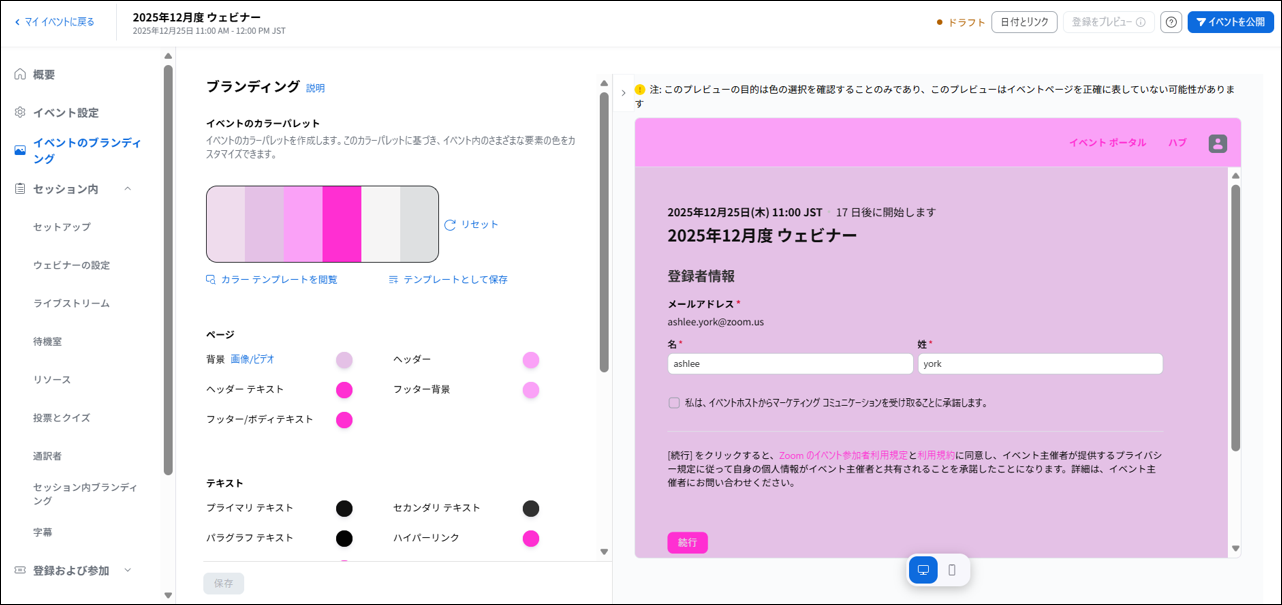Click the イベント設定 gear icon
This screenshot has height=605, width=1282.
[20, 112]
